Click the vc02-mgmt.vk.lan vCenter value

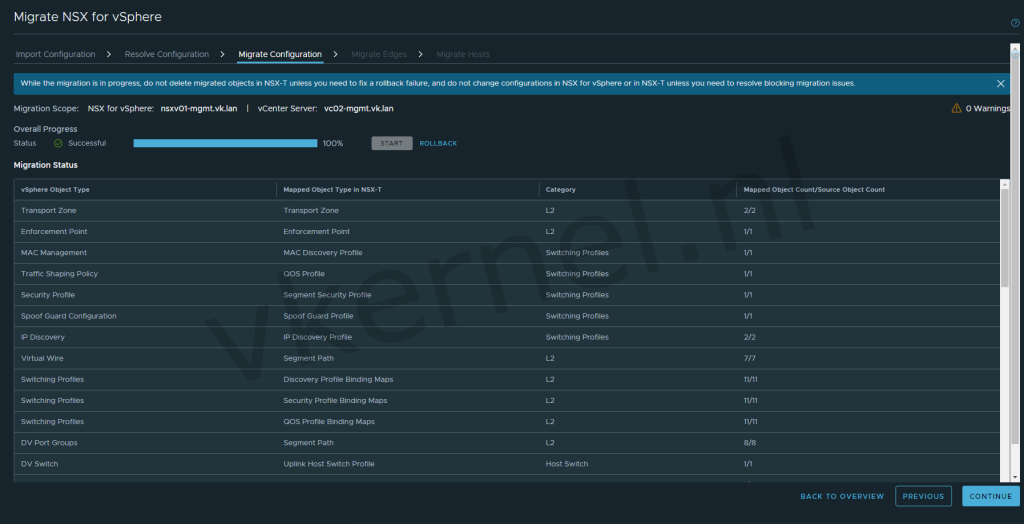click(359, 108)
